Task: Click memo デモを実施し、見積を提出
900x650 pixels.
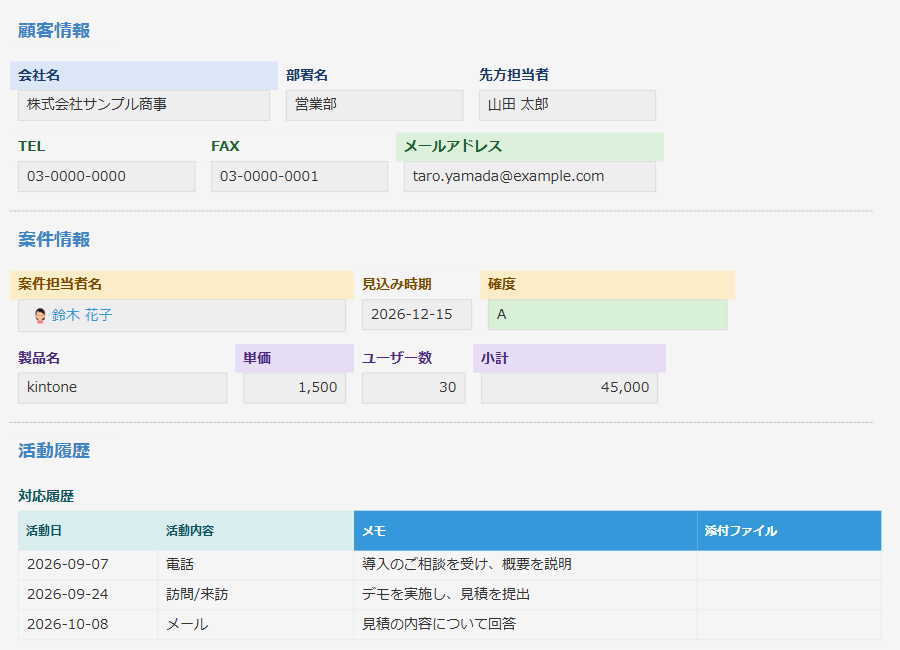Action: [445, 594]
